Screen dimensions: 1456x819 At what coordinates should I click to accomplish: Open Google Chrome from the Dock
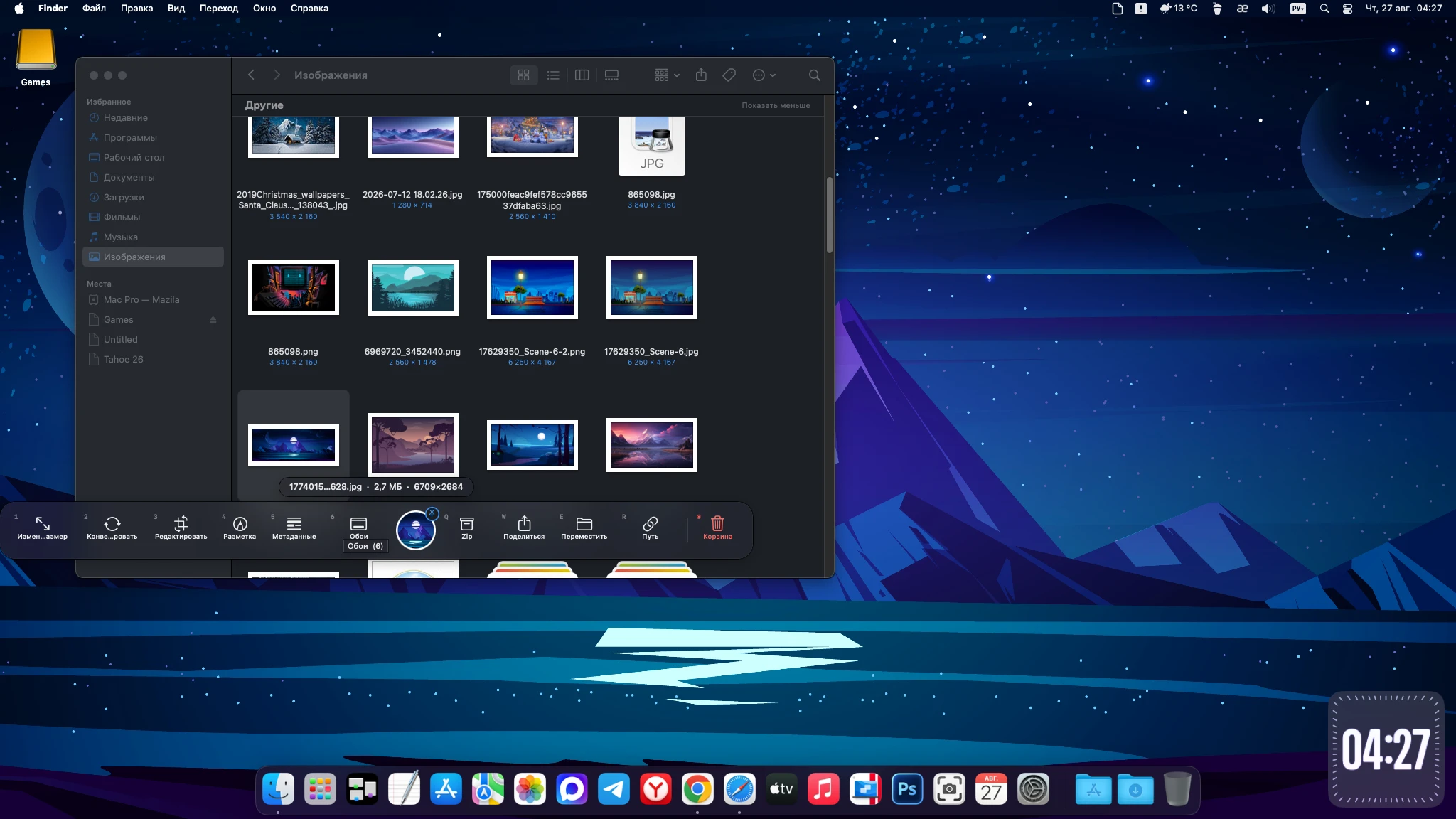pyautogui.click(x=697, y=789)
